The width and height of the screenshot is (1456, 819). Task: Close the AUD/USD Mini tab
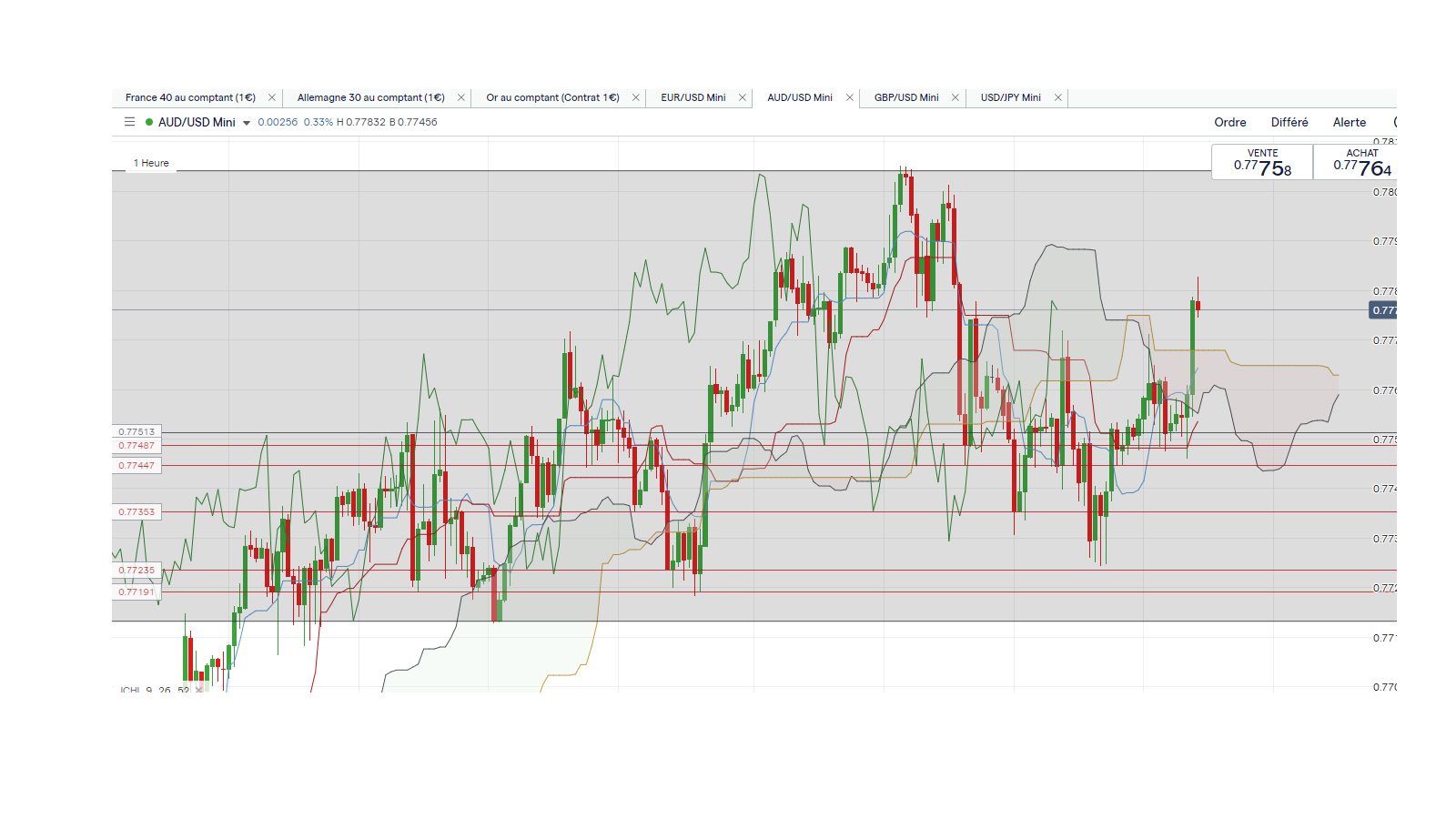pos(849,97)
